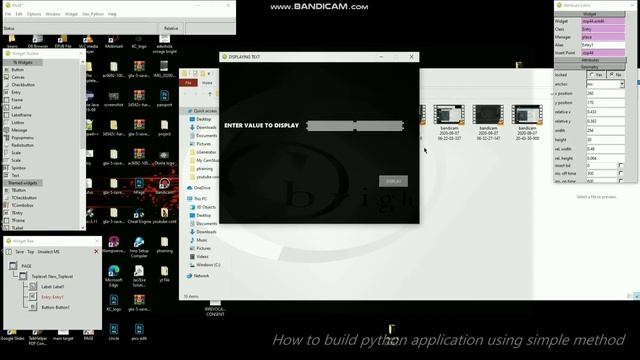Viewport: 640px width, 360px height.
Task: Click the DISPLAY button in the dialog
Action: click(393, 181)
